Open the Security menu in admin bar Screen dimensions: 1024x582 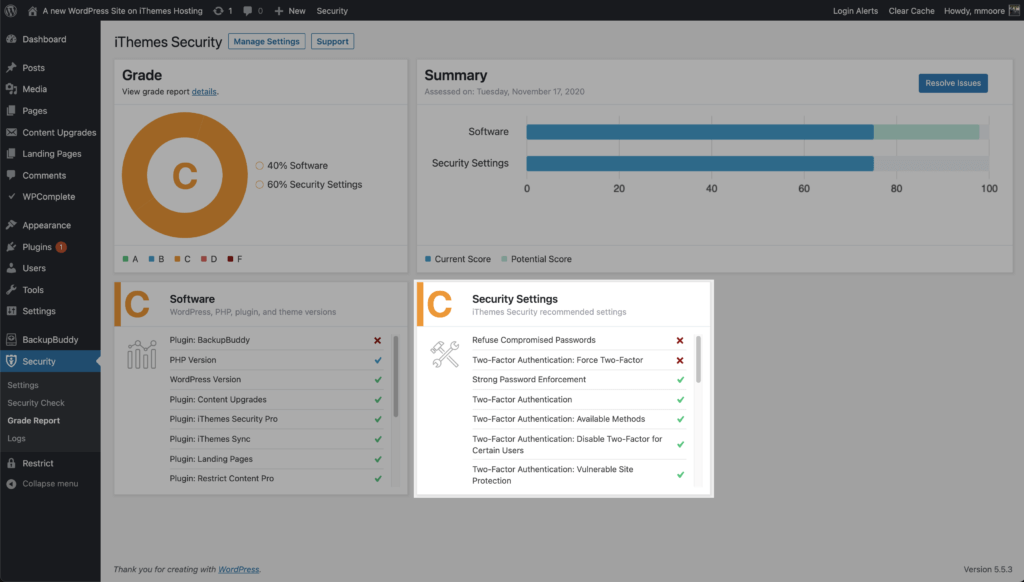332,10
